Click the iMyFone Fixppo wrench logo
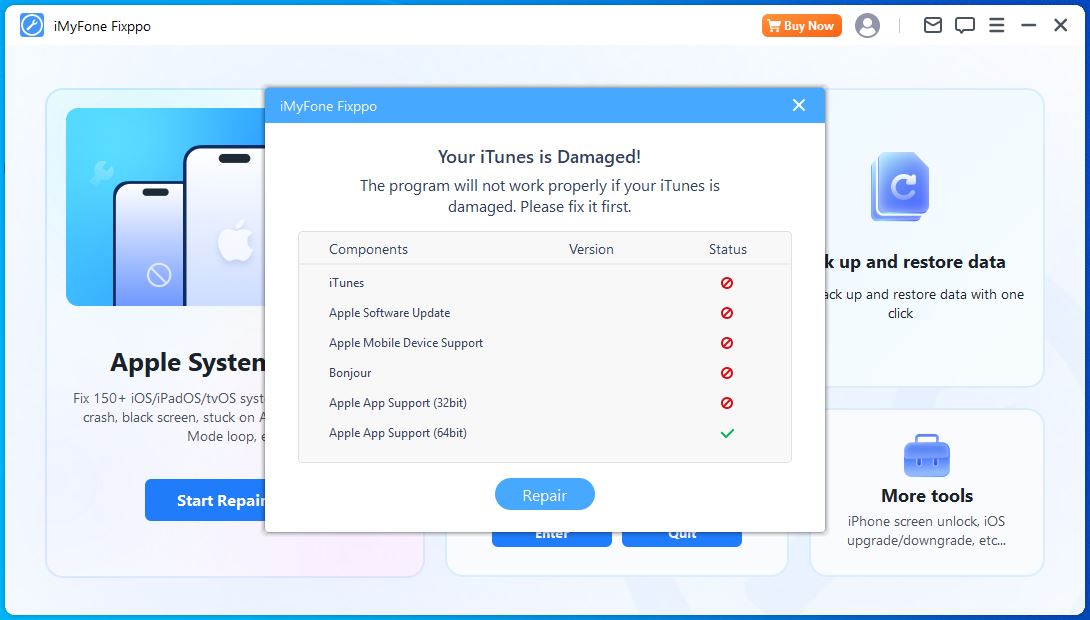This screenshot has height=620, width=1090. click(x=32, y=26)
